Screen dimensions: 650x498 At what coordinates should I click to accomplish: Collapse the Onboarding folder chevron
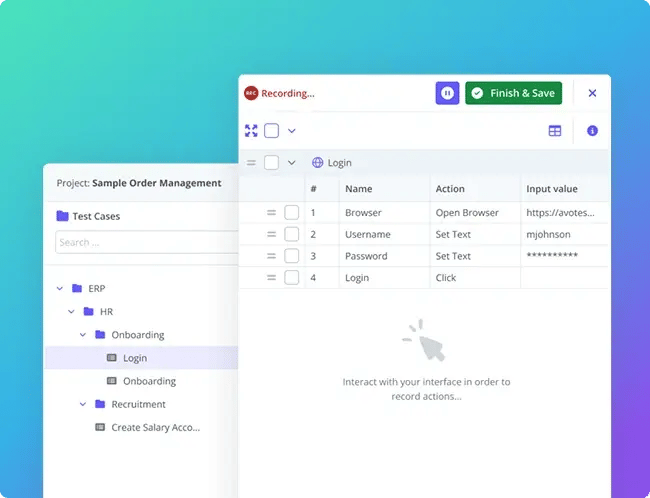pyautogui.click(x=83, y=335)
